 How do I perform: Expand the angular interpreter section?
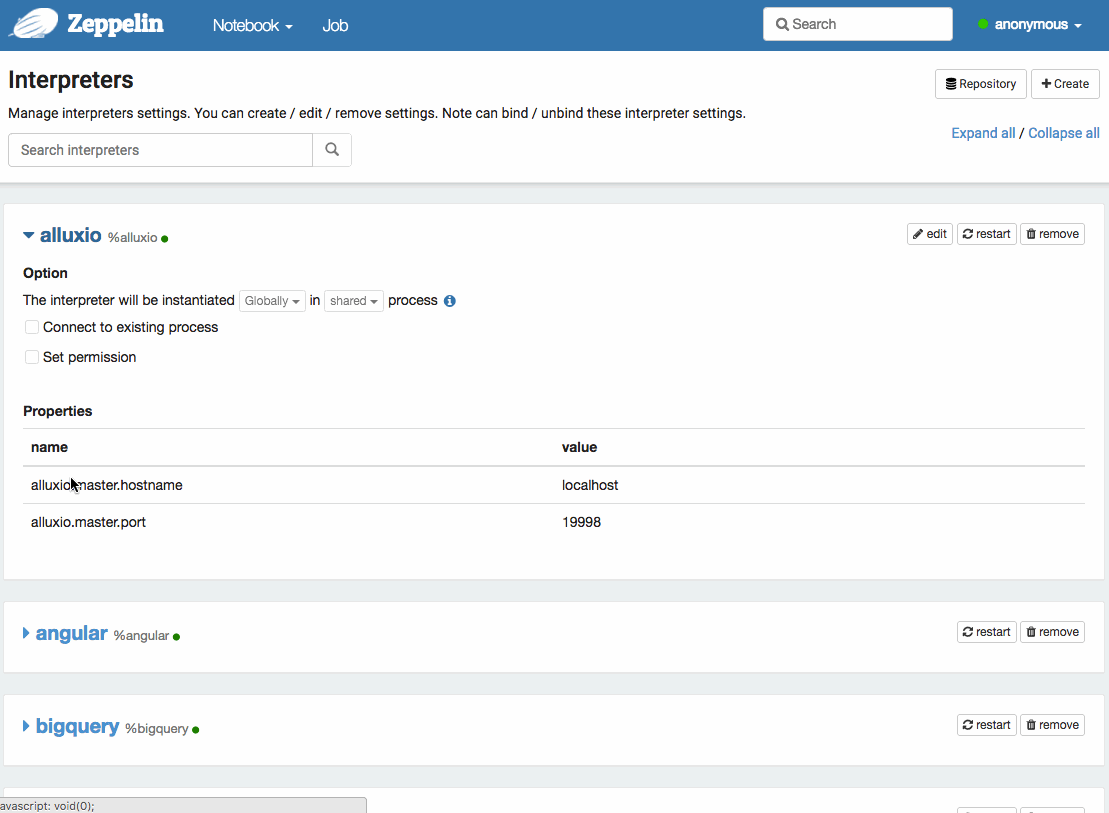(26, 633)
